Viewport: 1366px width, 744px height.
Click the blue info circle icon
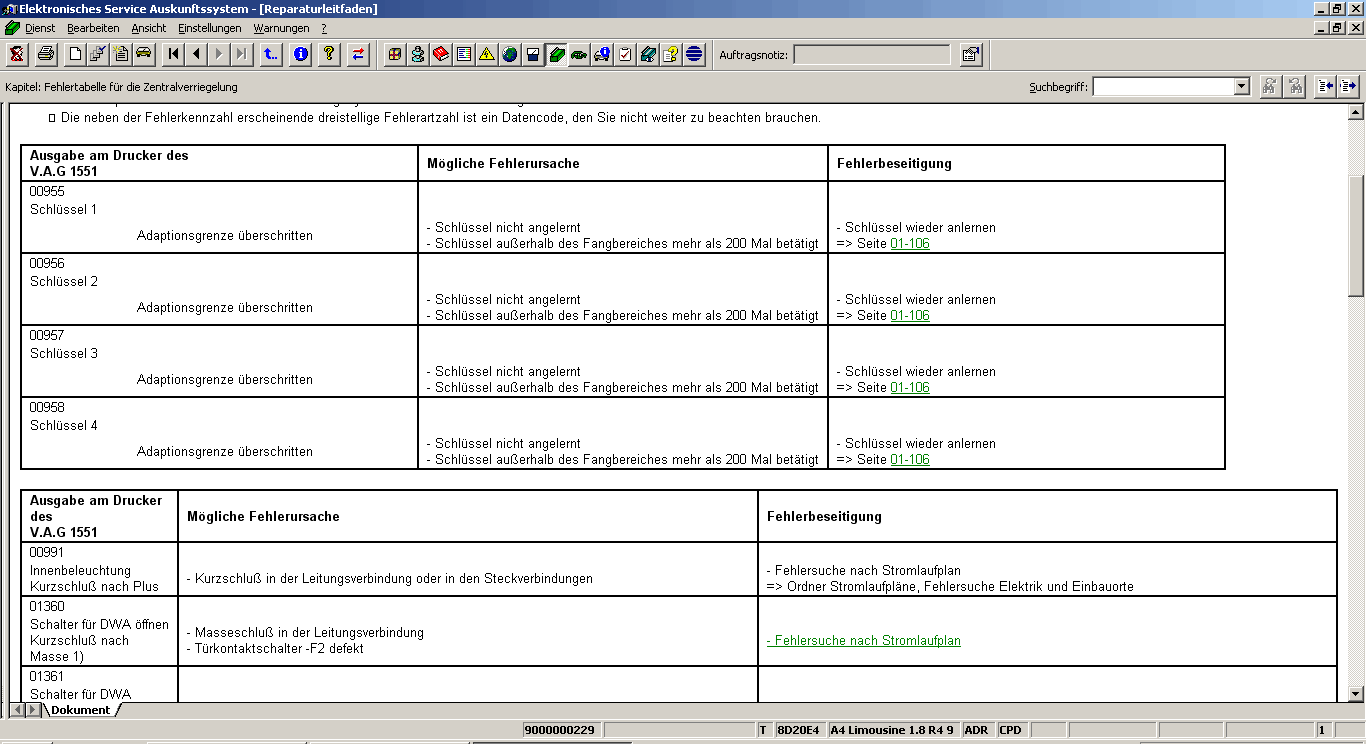point(300,54)
